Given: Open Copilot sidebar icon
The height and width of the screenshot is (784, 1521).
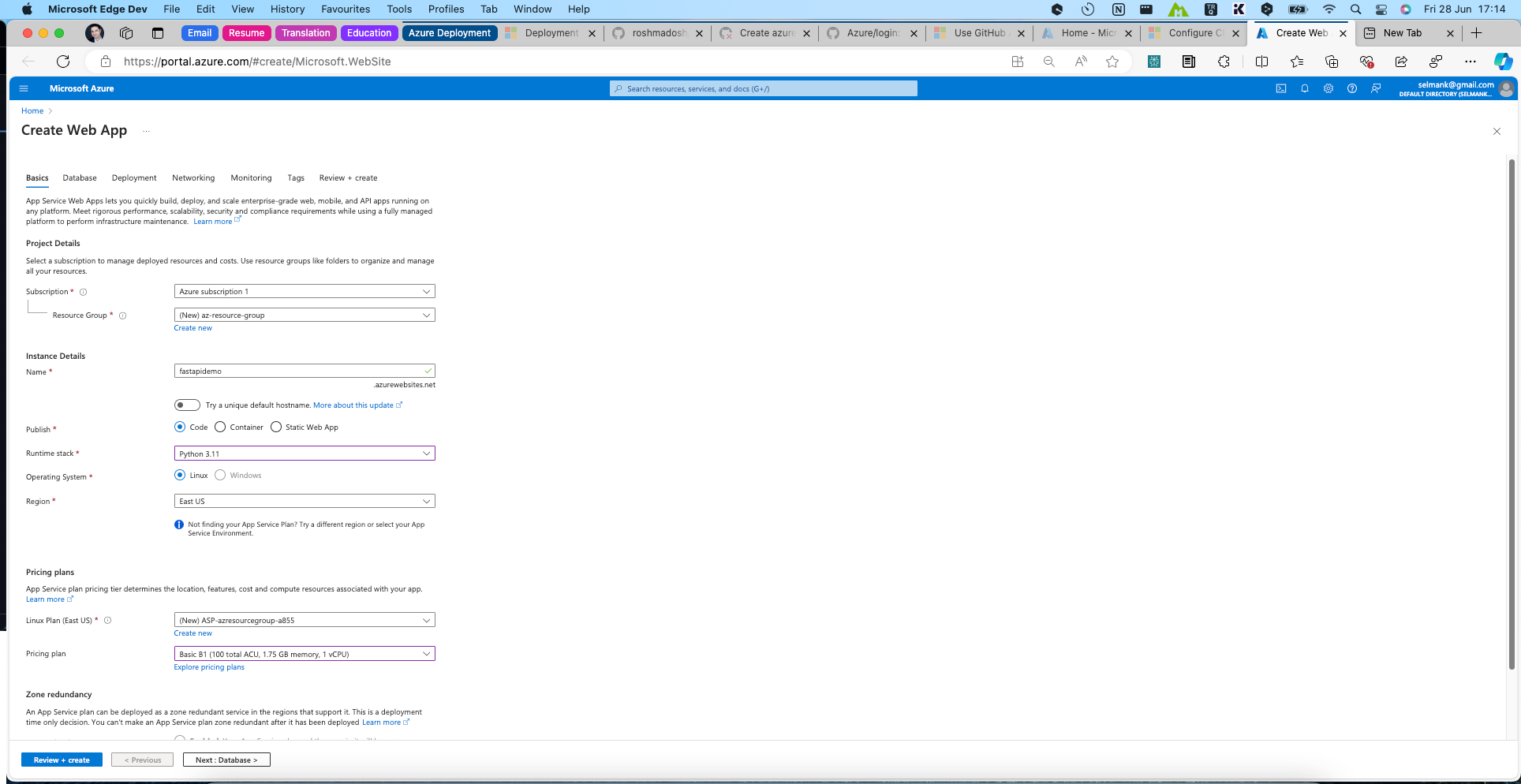Looking at the screenshot, I should (1504, 62).
